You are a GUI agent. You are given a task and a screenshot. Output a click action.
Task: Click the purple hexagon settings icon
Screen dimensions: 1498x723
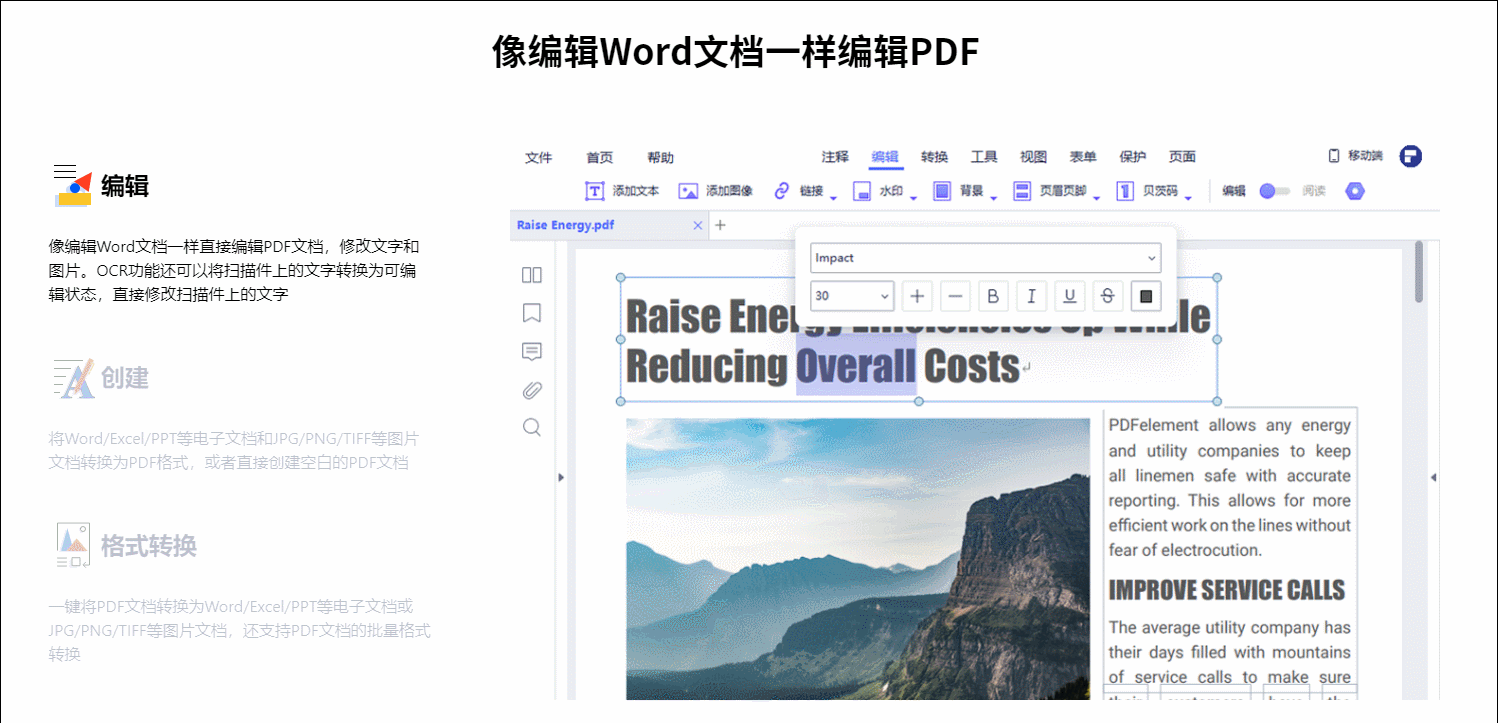[1355, 191]
